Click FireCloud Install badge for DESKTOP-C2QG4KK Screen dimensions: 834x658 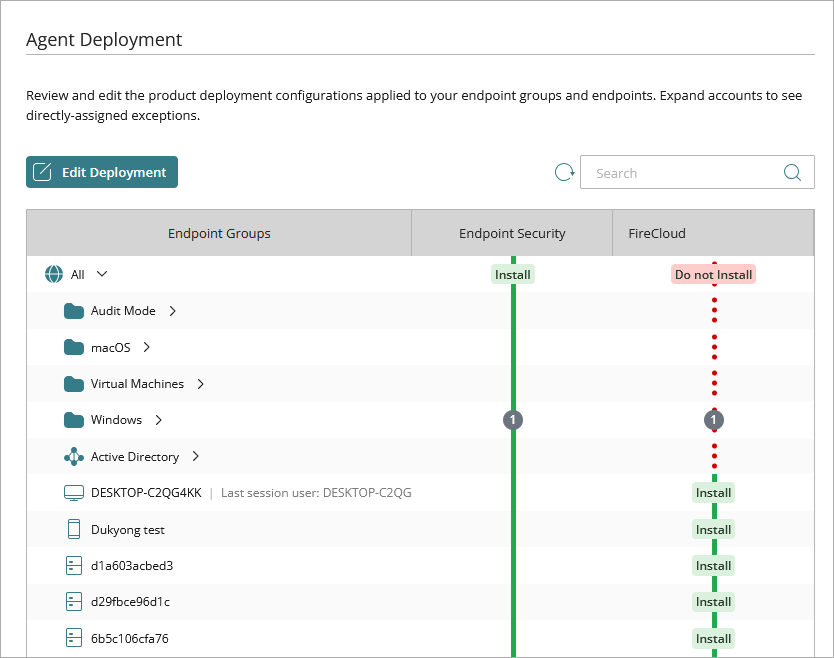pyautogui.click(x=713, y=493)
